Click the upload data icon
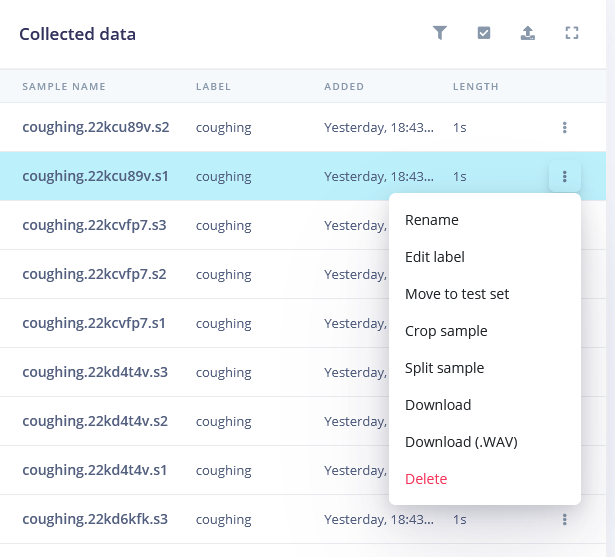The width and height of the screenshot is (615, 557). click(x=528, y=33)
